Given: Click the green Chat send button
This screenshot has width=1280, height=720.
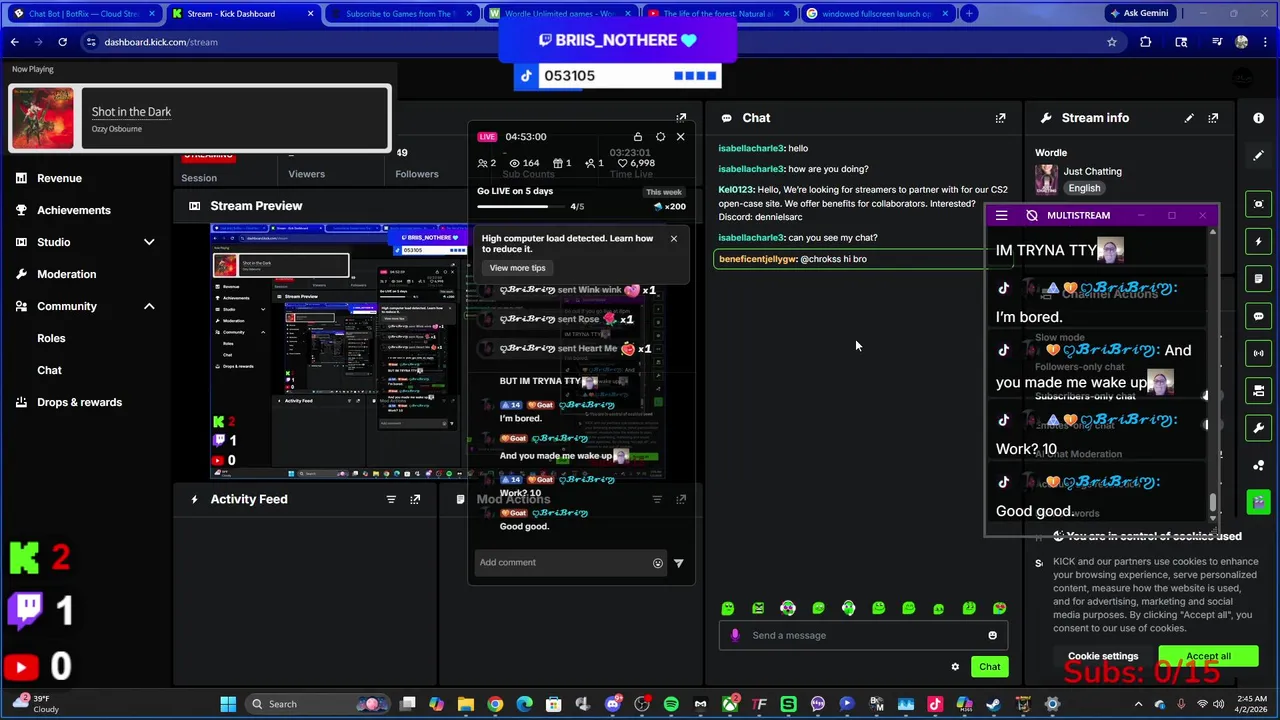Looking at the screenshot, I should 989,667.
